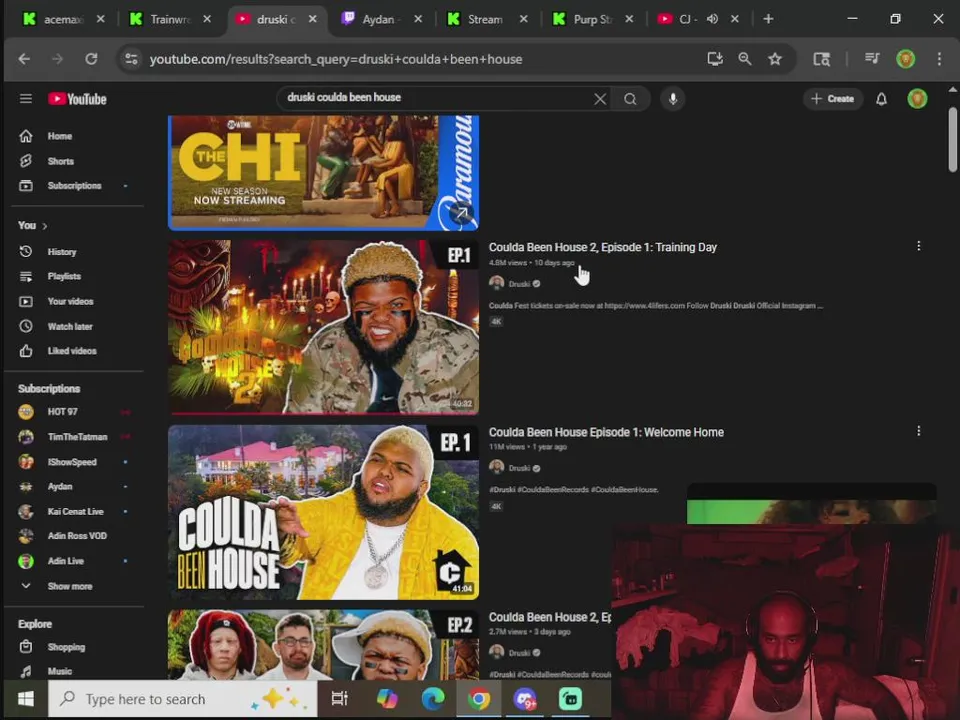This screenshot has height=720, width=960.
Task: Open the IShowSpeed subscription channel
Action: point(73,462)
